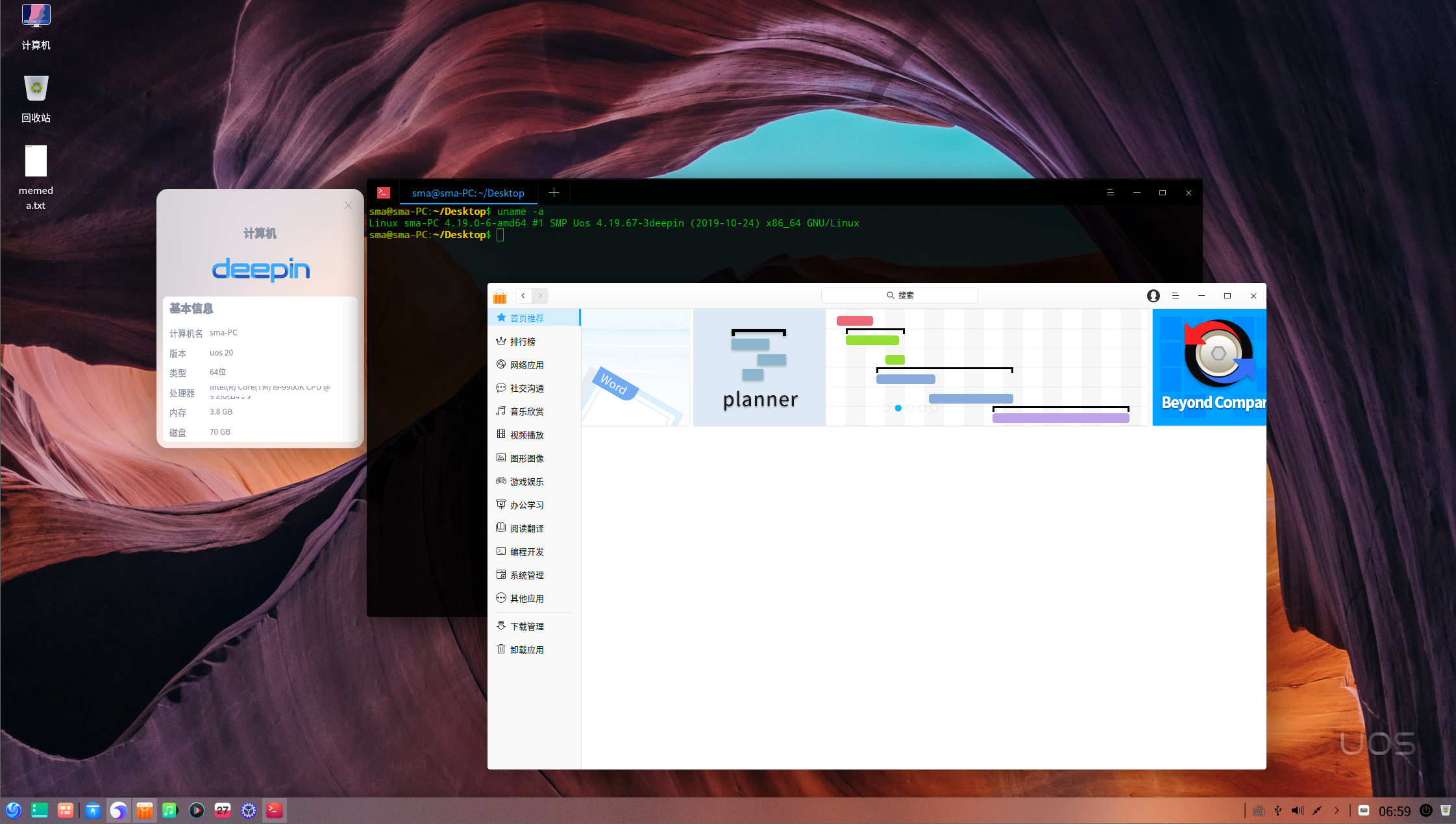Select 网络应用 in the sidebar
The width and height of the screenshot is (1456, 824).
526,365
